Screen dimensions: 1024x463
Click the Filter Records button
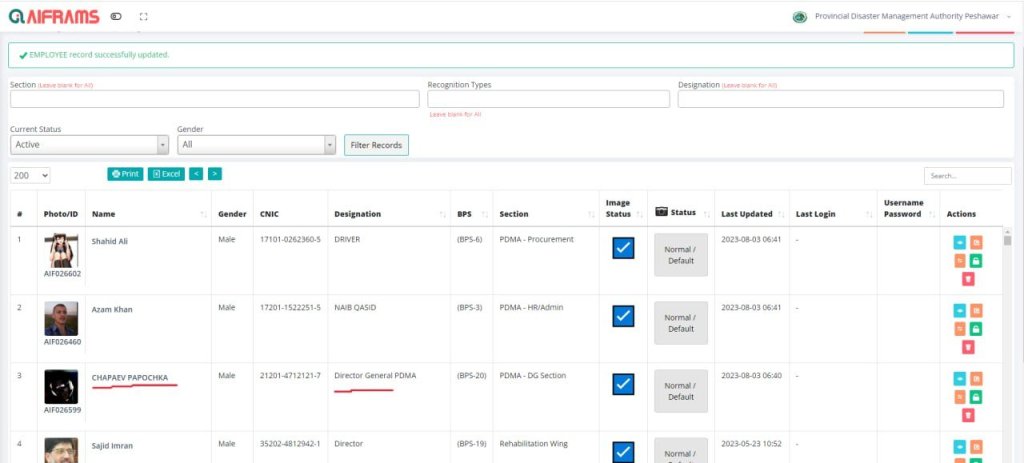tap(376, 145)
